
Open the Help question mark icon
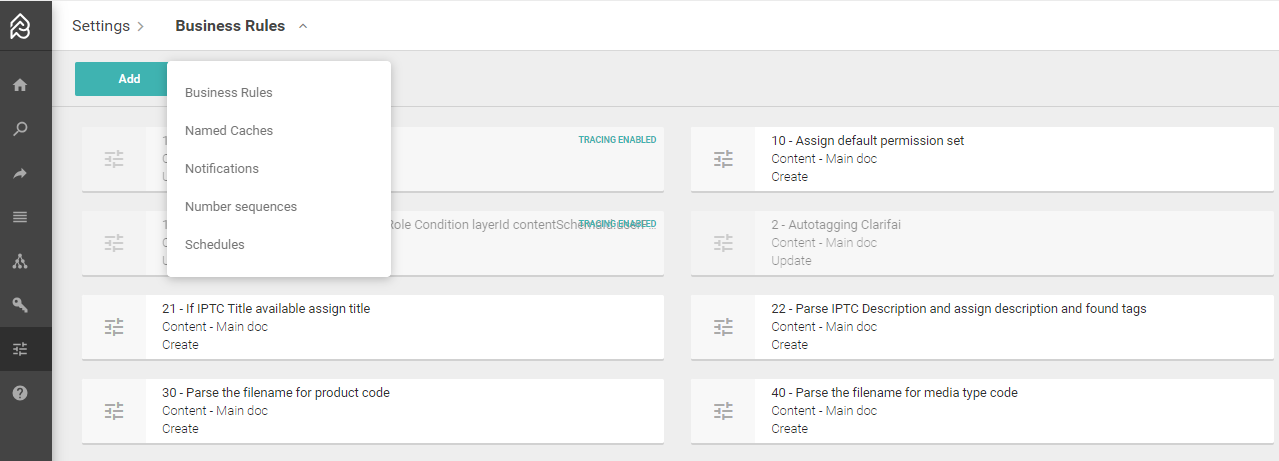pos(20,393)
